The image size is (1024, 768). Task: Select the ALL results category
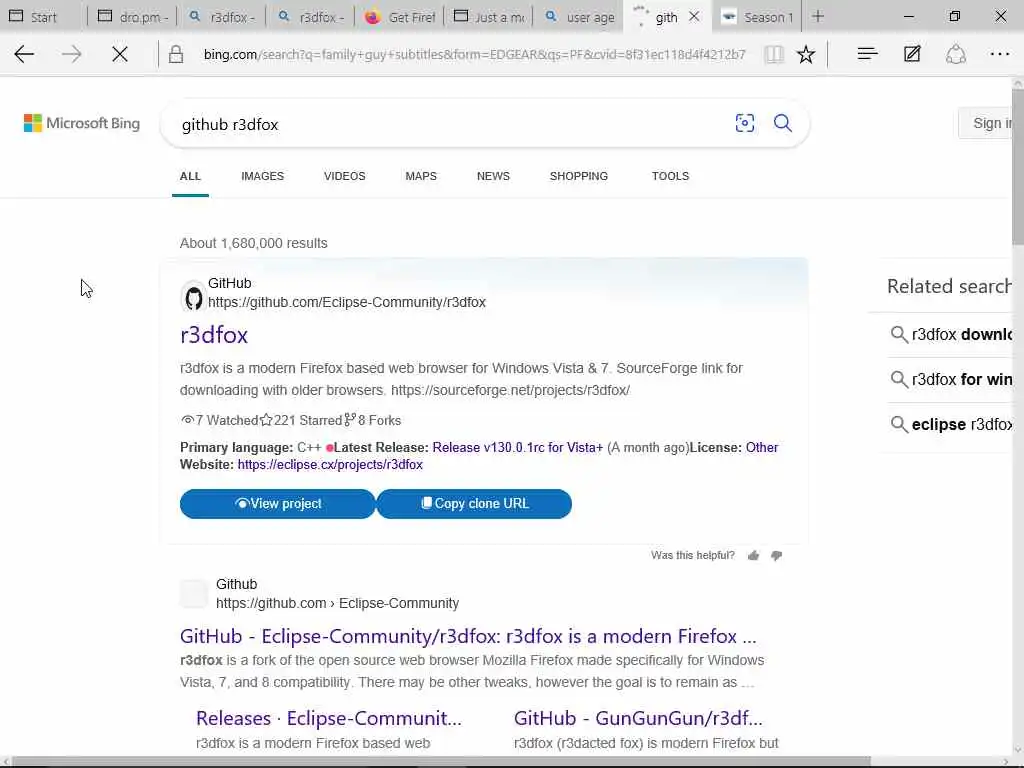point(190,176)
